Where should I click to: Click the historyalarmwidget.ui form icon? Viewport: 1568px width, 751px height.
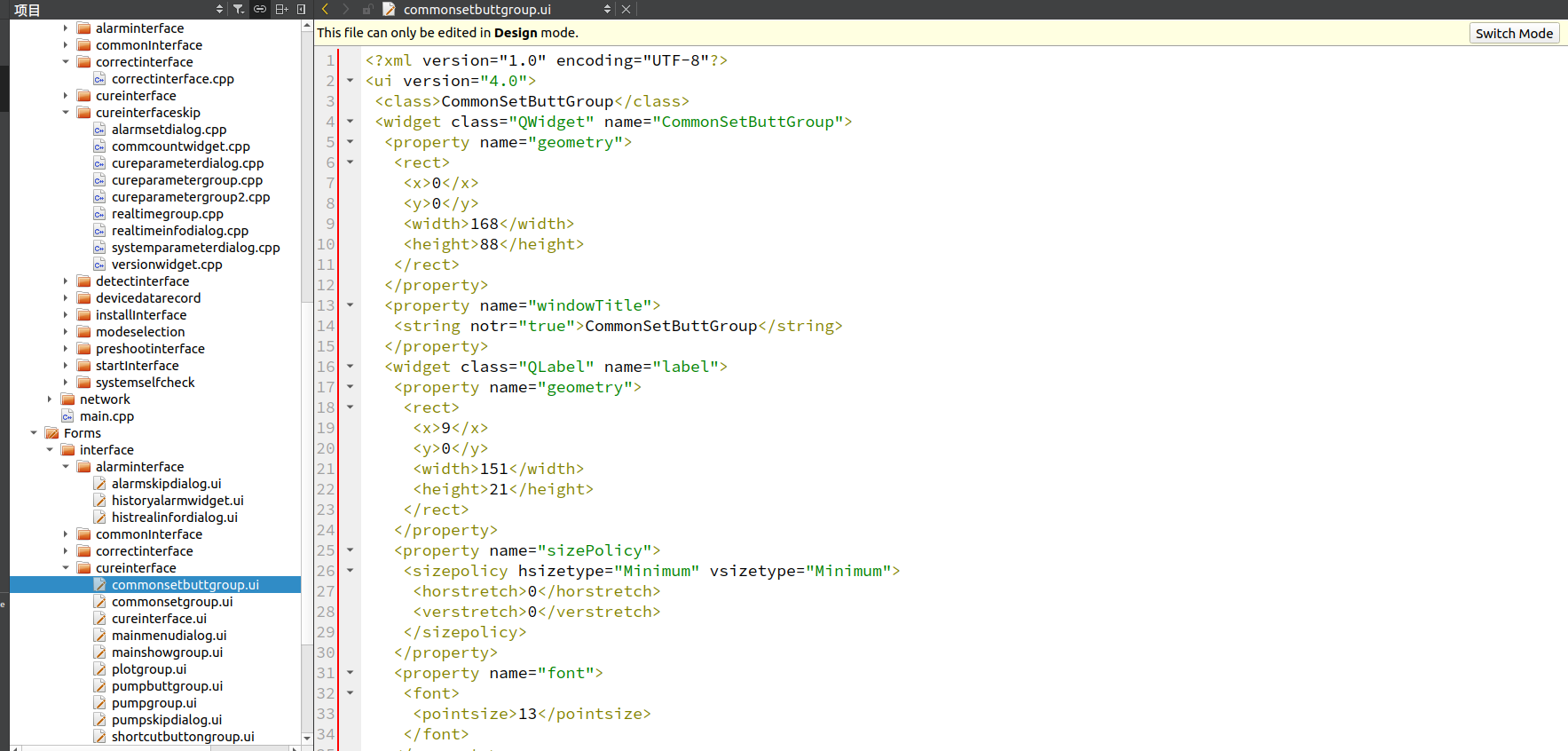[x=99, y=501]
